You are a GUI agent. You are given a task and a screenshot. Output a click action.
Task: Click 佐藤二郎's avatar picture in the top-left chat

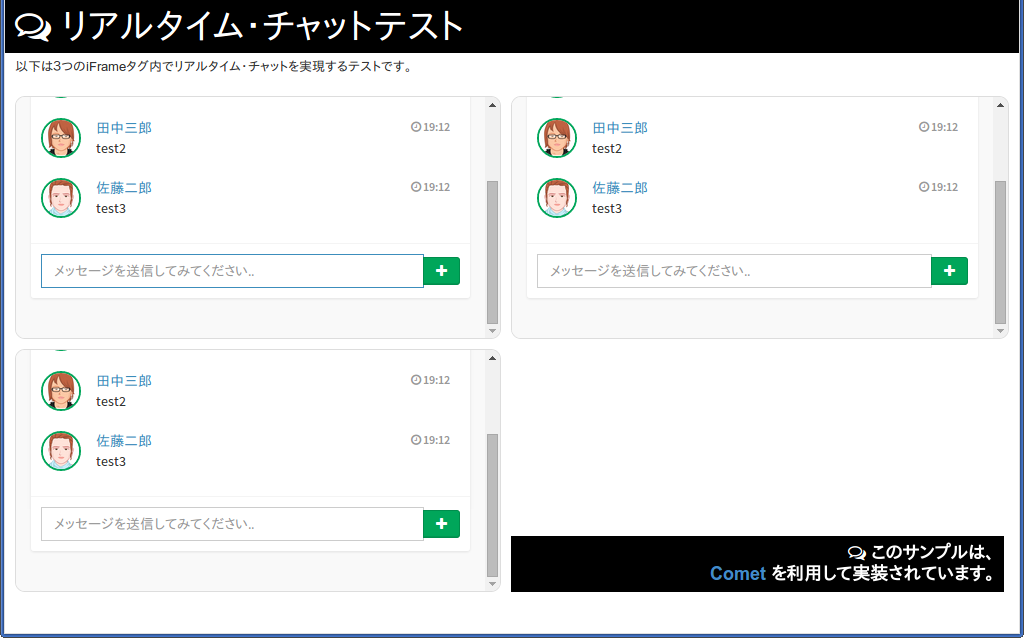61,197
